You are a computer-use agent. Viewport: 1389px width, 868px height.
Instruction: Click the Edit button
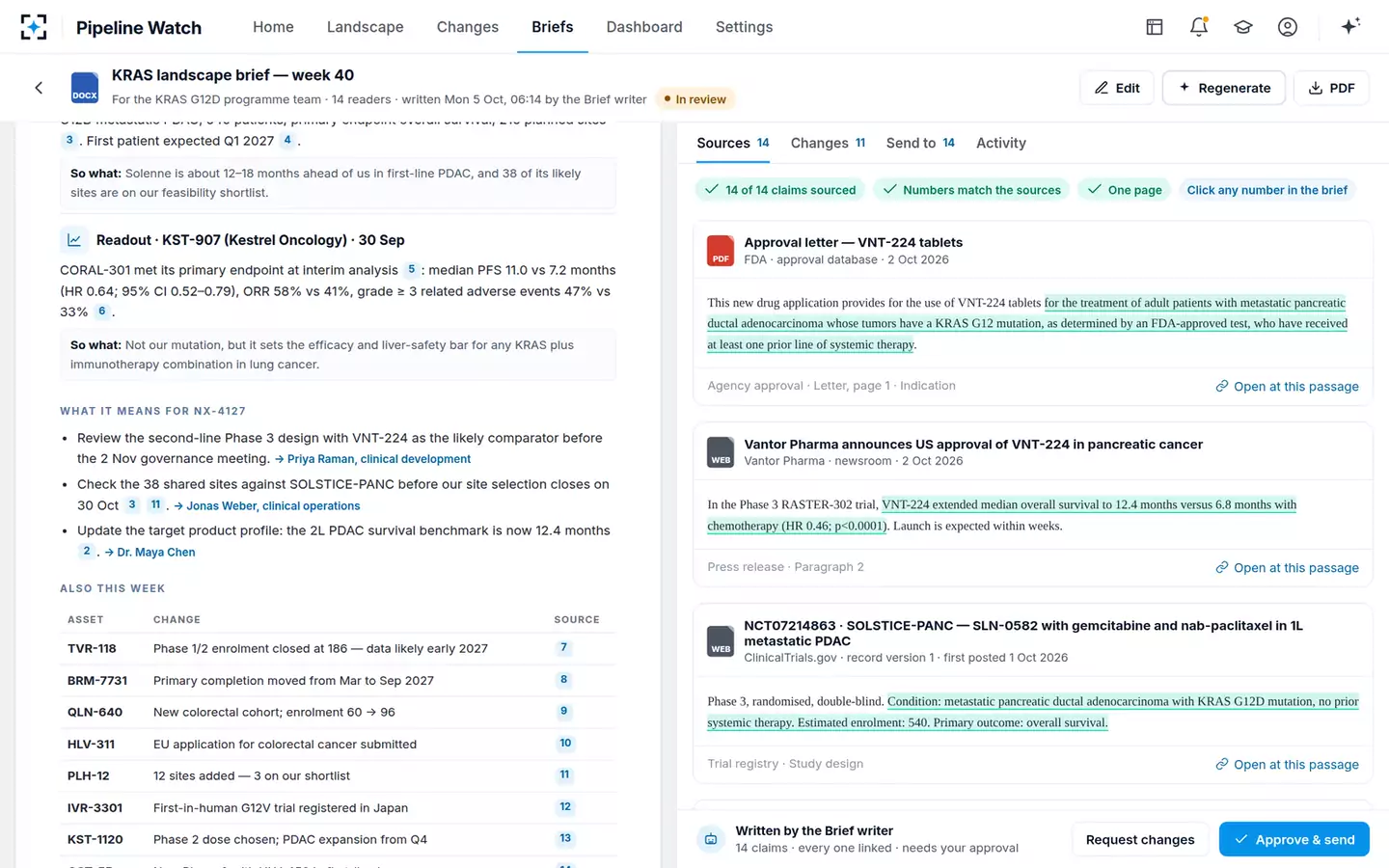tap(1117, 88)
